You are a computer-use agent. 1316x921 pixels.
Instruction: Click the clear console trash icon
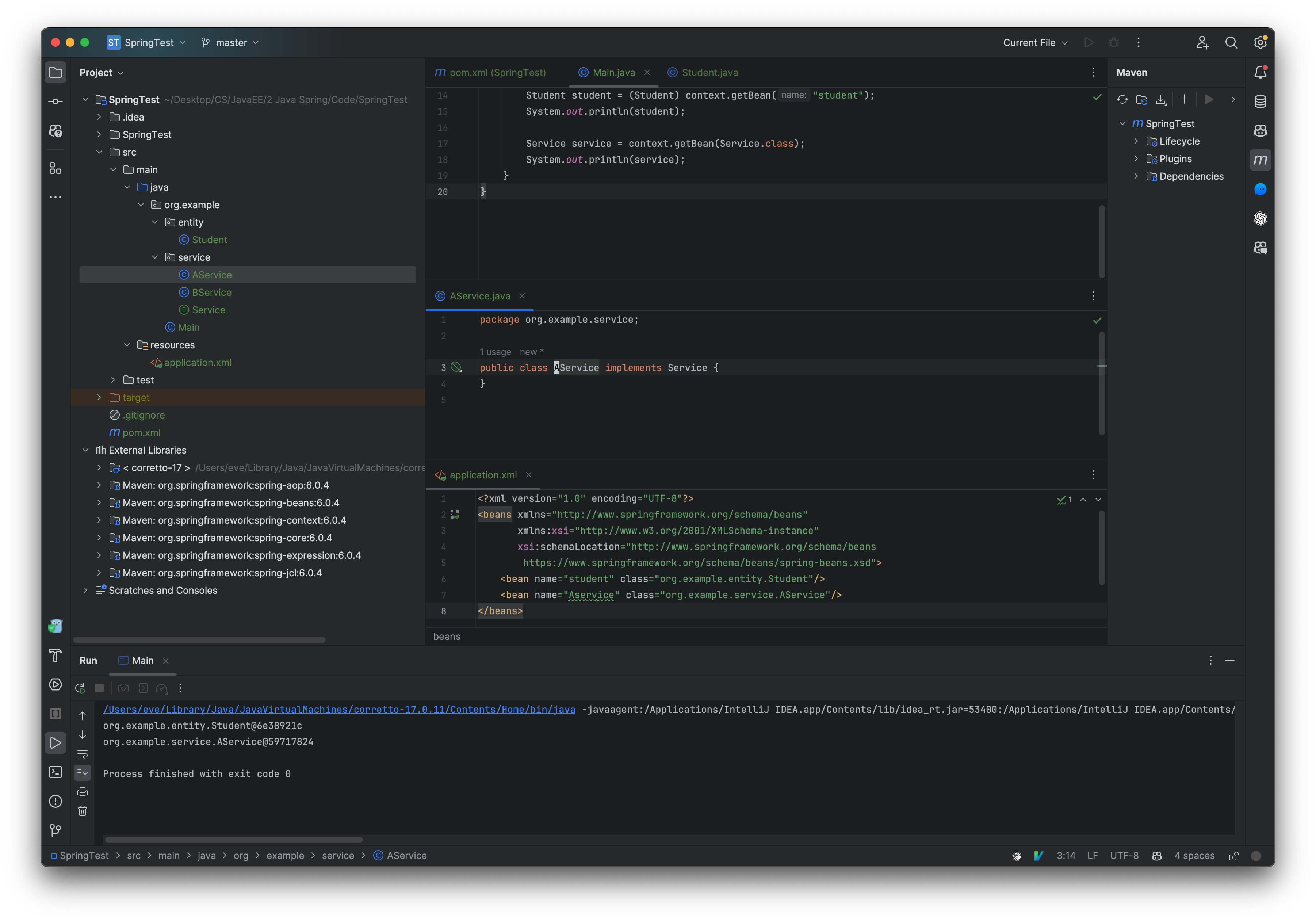coord(83,810)
